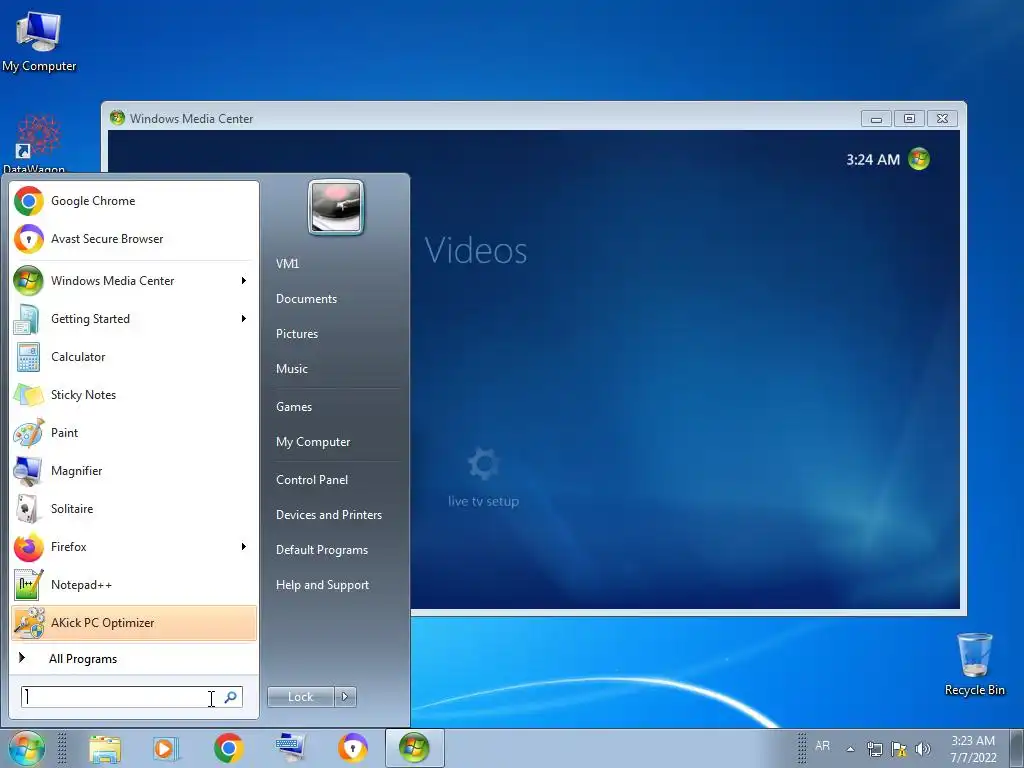Open Avast Secure Browser taskbar icon
Viewport: 1024px width, 768px height.
pos(353,748)
